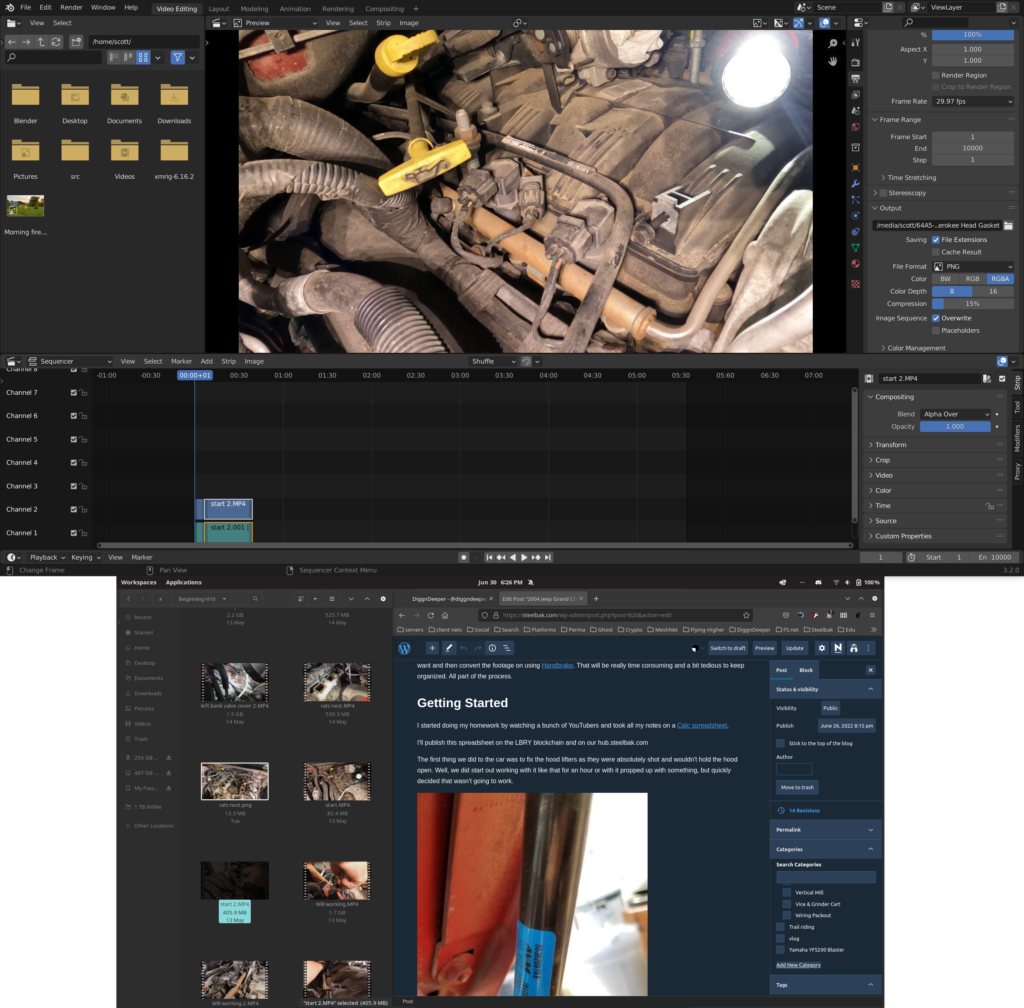Open the Blend mode Alpha Over dropdown
Viewport: 1024px width, 1008px height.
click(955, 414)
